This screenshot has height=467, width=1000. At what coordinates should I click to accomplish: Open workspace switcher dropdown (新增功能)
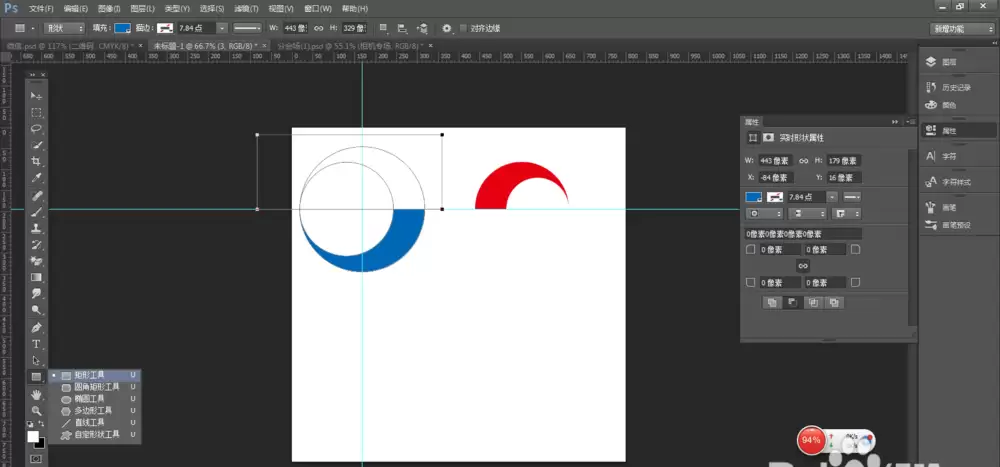[x=962, y=29]
